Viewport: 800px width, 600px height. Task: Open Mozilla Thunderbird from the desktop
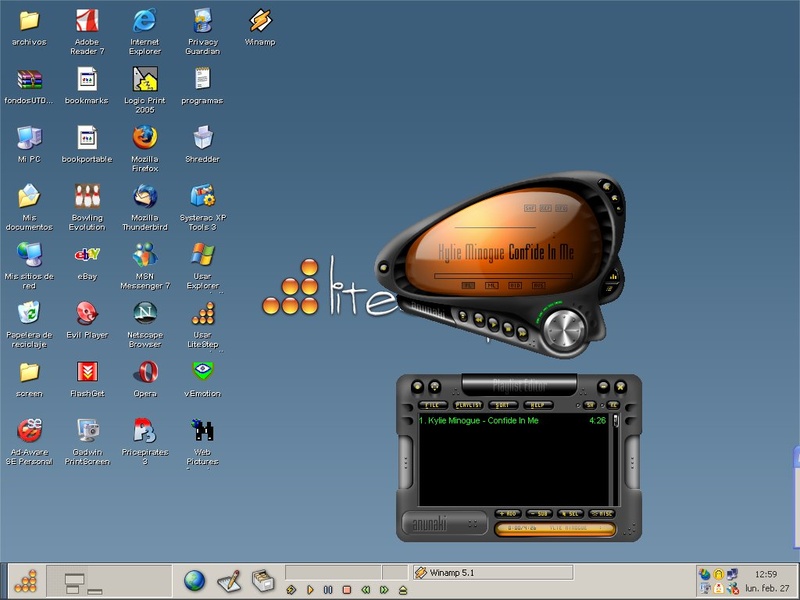(145, 196)
